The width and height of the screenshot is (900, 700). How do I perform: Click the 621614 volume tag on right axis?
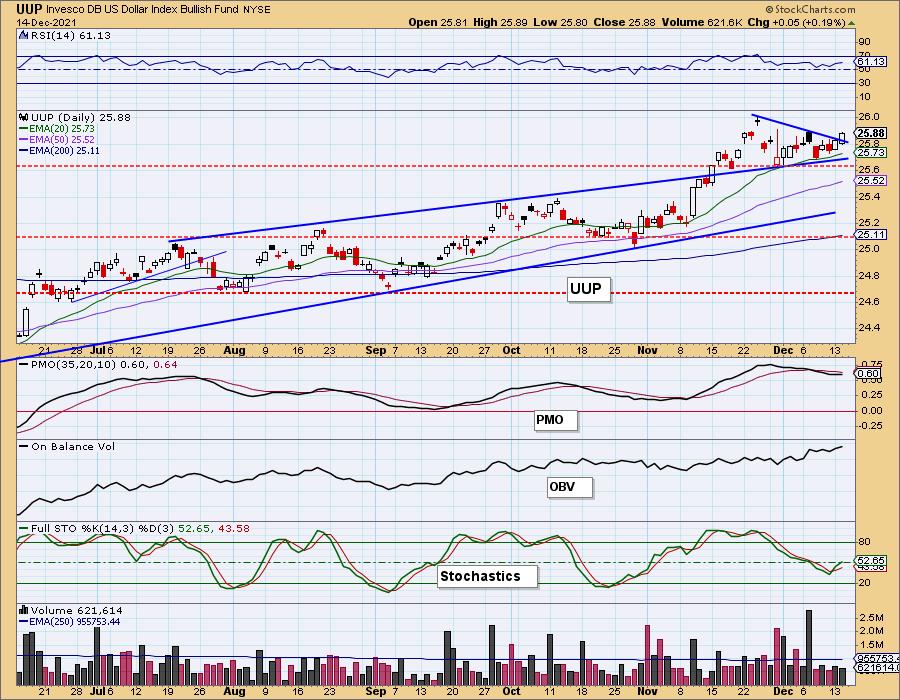click(874, 668)
